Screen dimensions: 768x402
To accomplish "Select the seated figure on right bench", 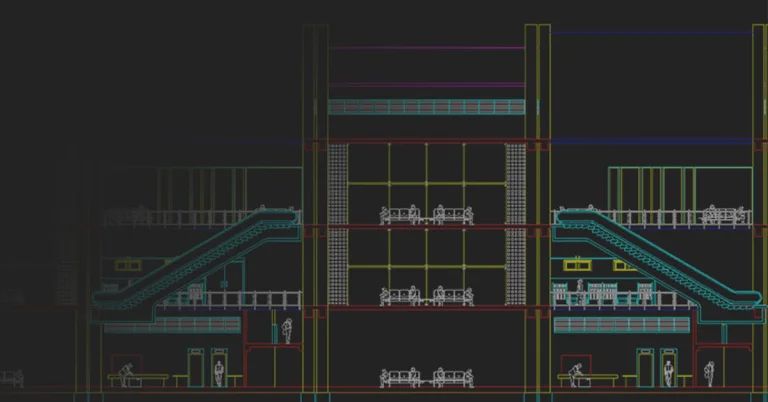I will 575,374.
